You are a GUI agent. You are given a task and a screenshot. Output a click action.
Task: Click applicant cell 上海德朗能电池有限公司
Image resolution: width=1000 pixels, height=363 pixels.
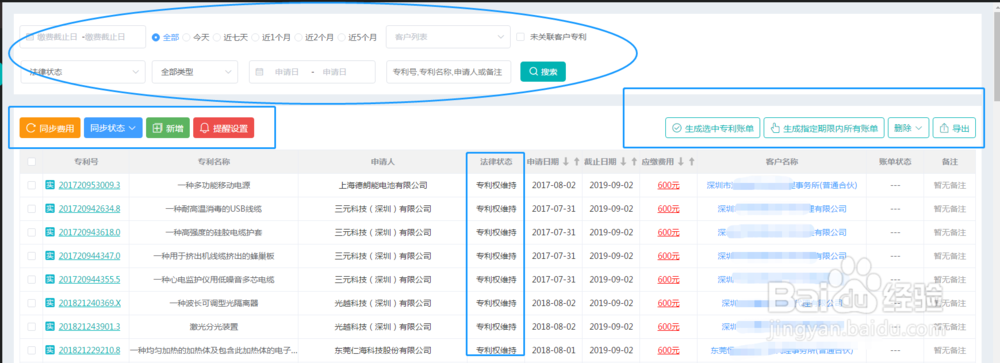click(x=383, y=186)
